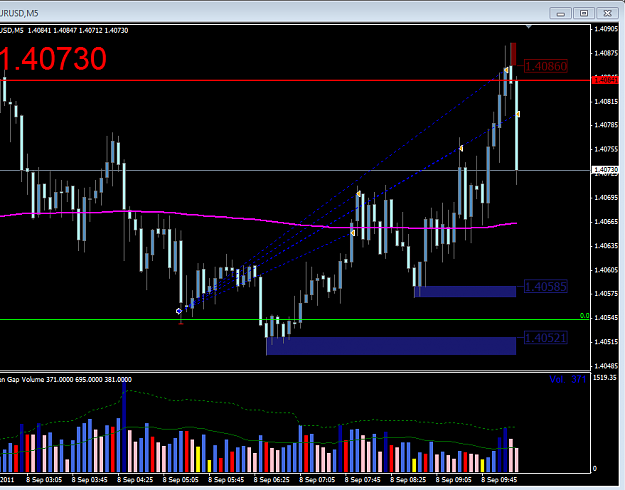Click the 8 Sep 05:45 time label
The image size is (625, 490).
[x=226, y=480]
